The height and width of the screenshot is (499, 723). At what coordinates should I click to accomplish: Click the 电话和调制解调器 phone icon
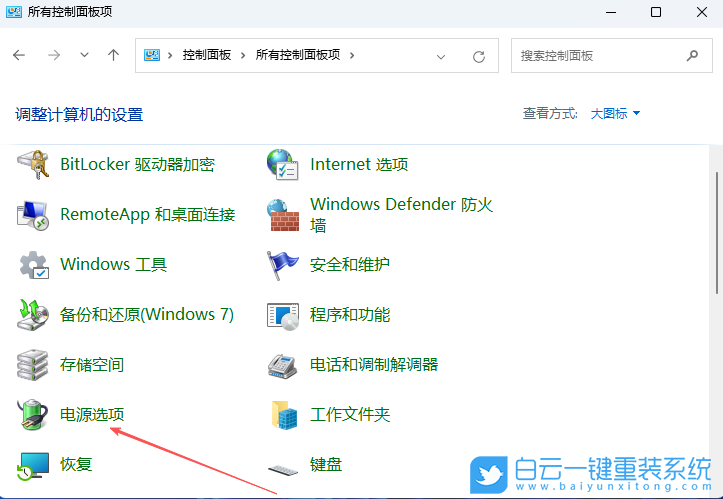(282, 366)
